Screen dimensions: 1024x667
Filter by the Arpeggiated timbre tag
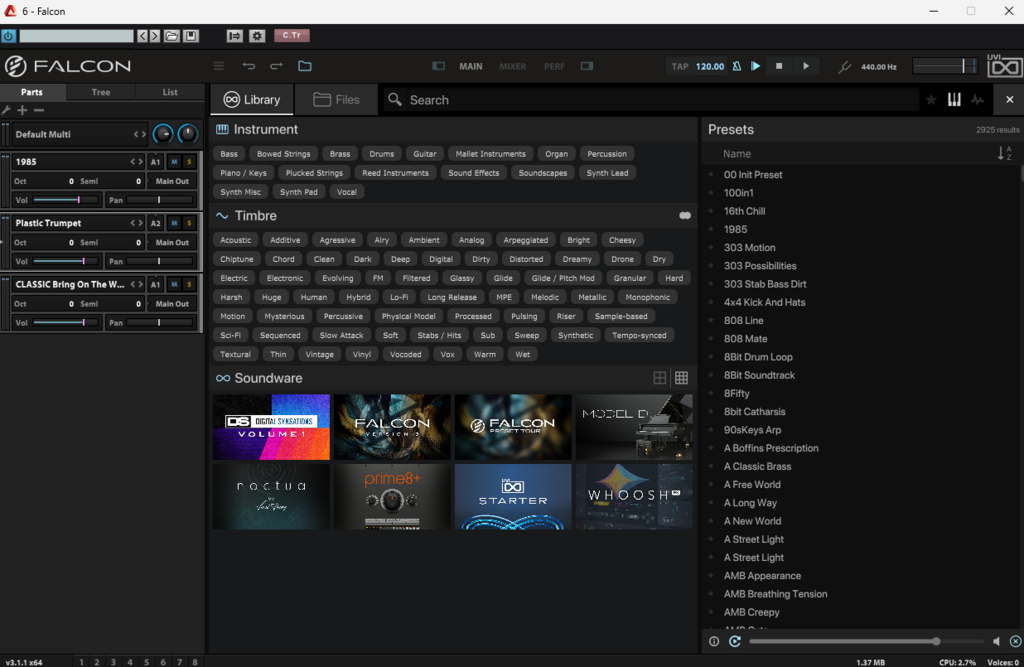526,240
